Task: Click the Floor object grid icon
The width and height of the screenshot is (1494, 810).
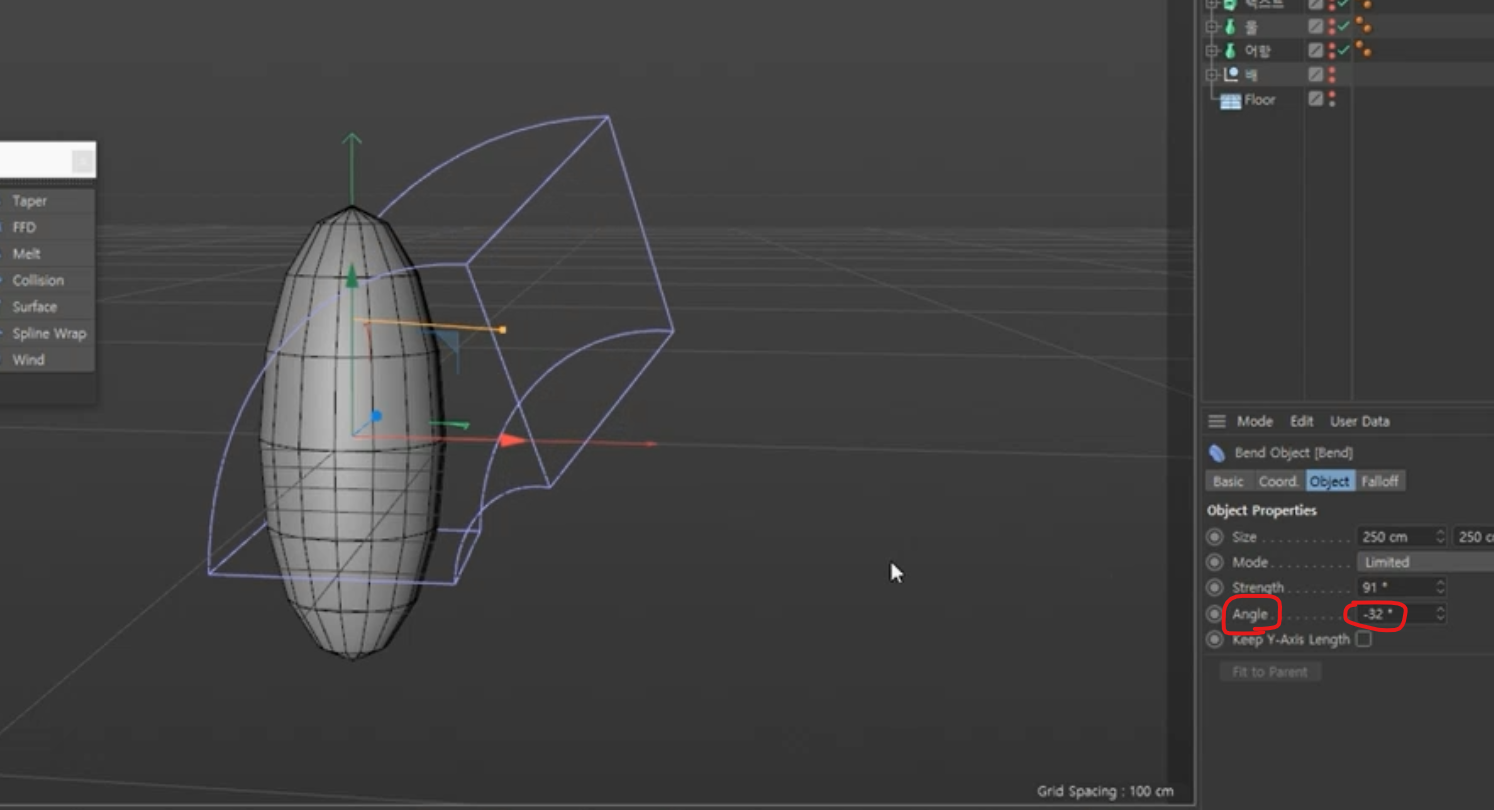Action: coord(1231,101)
